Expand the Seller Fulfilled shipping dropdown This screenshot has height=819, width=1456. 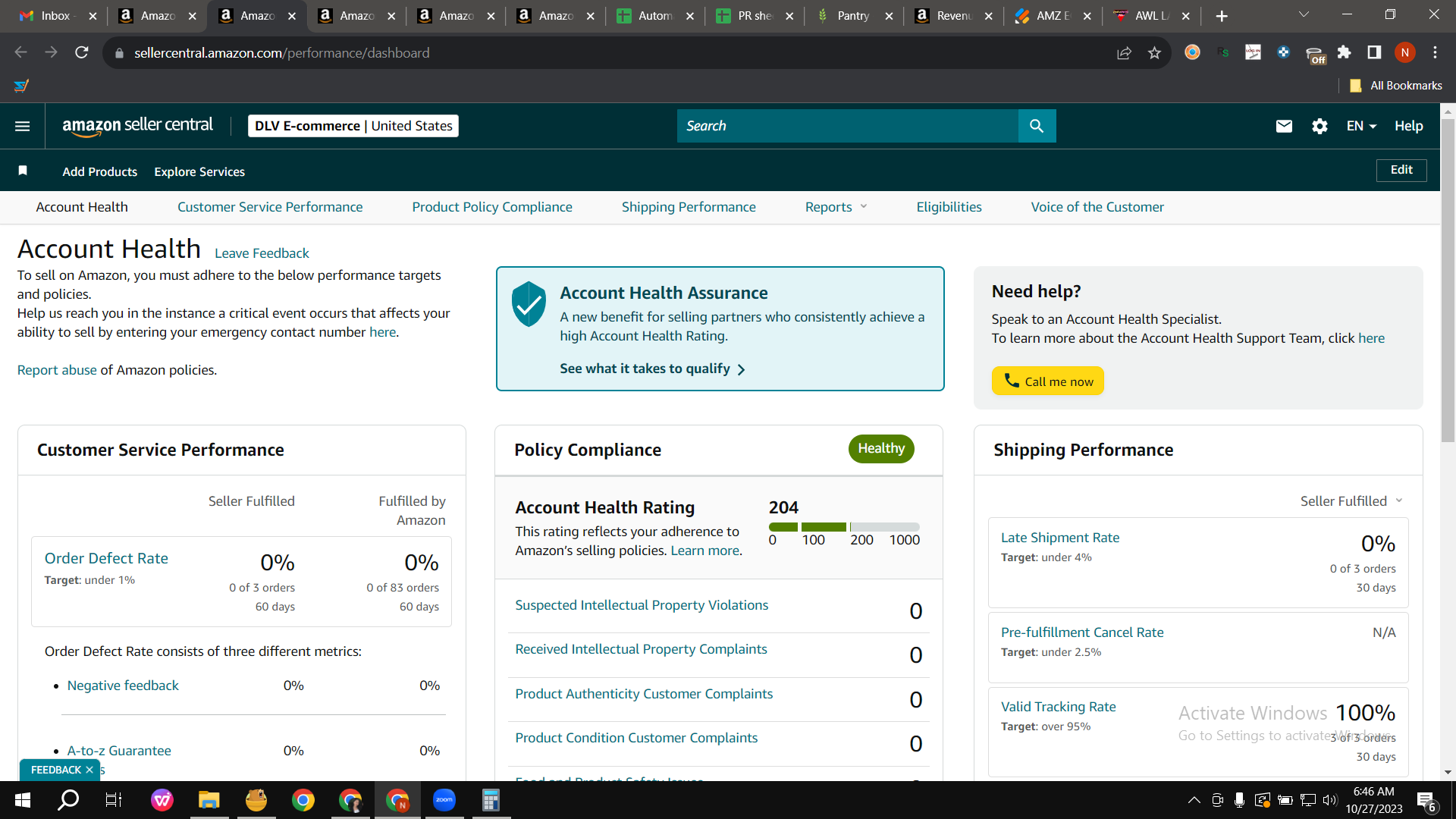tap(1351, 501)
